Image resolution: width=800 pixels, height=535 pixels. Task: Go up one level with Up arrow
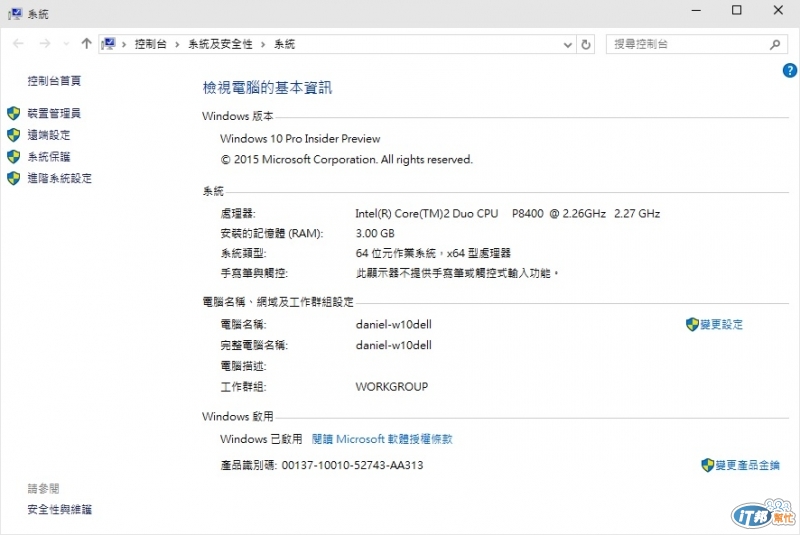coord(86,44)
